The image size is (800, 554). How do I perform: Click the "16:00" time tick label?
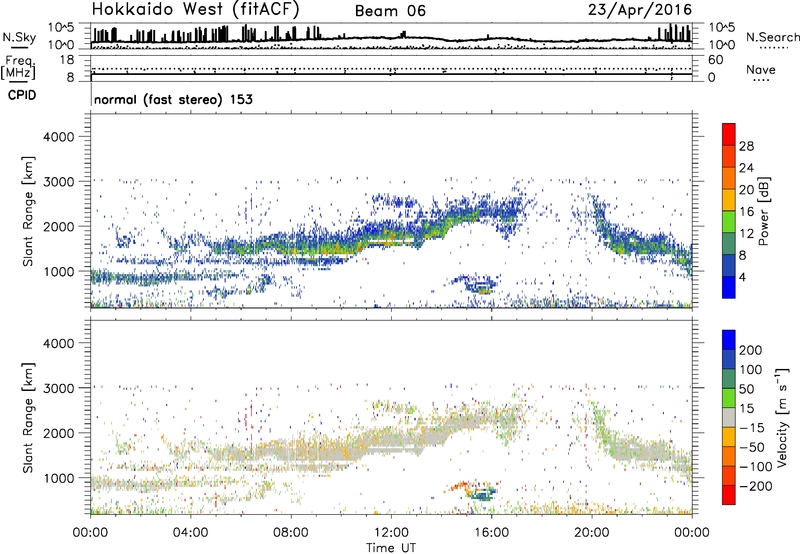[491, 533]
